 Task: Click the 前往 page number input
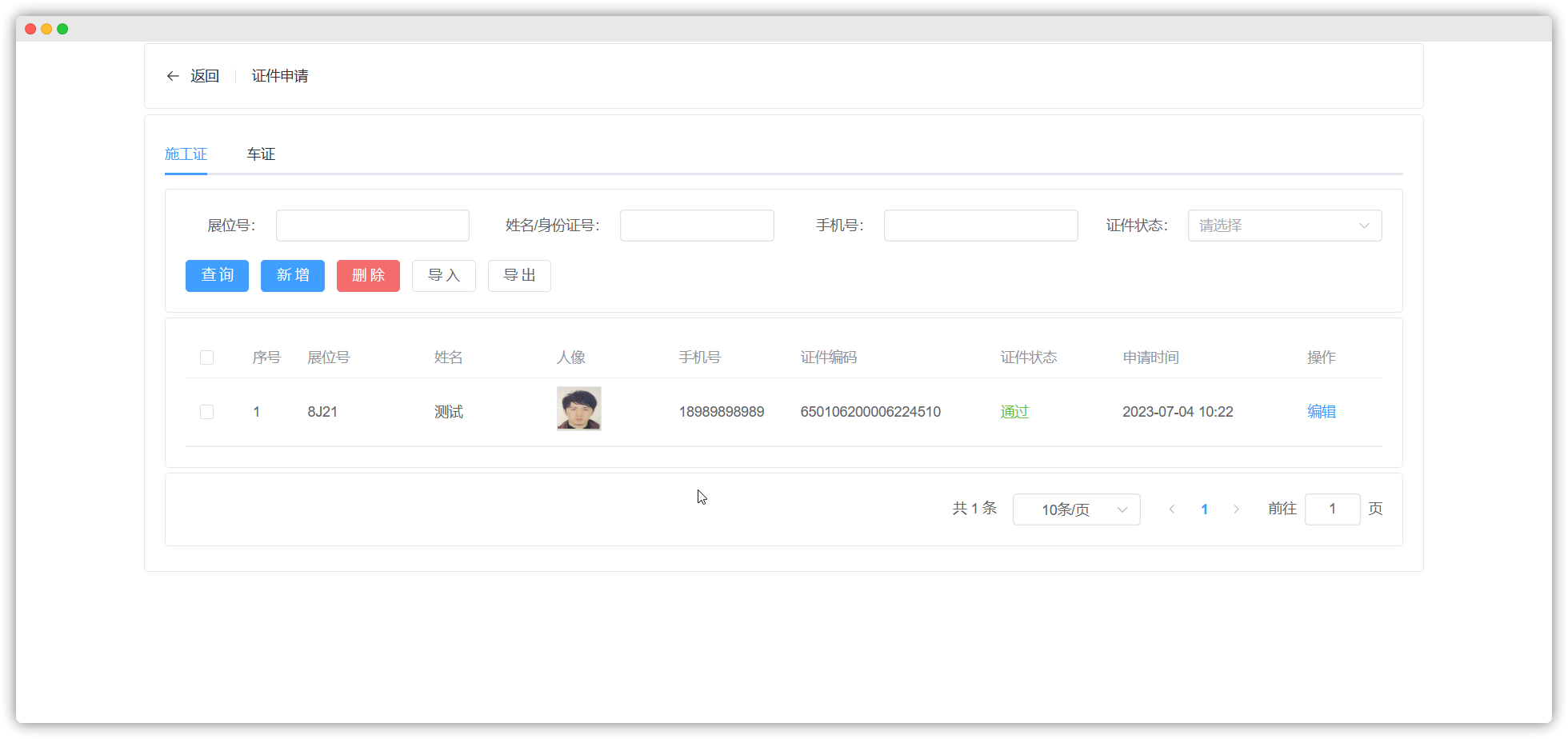click(x=1333, y=509)
